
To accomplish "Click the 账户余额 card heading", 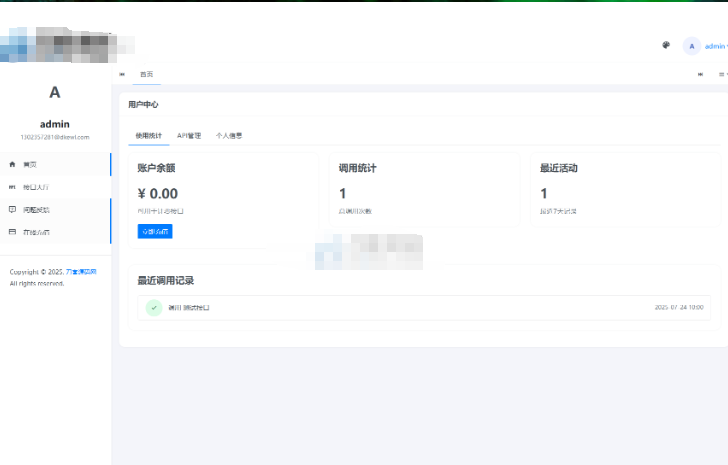I will tap(156, 168).
